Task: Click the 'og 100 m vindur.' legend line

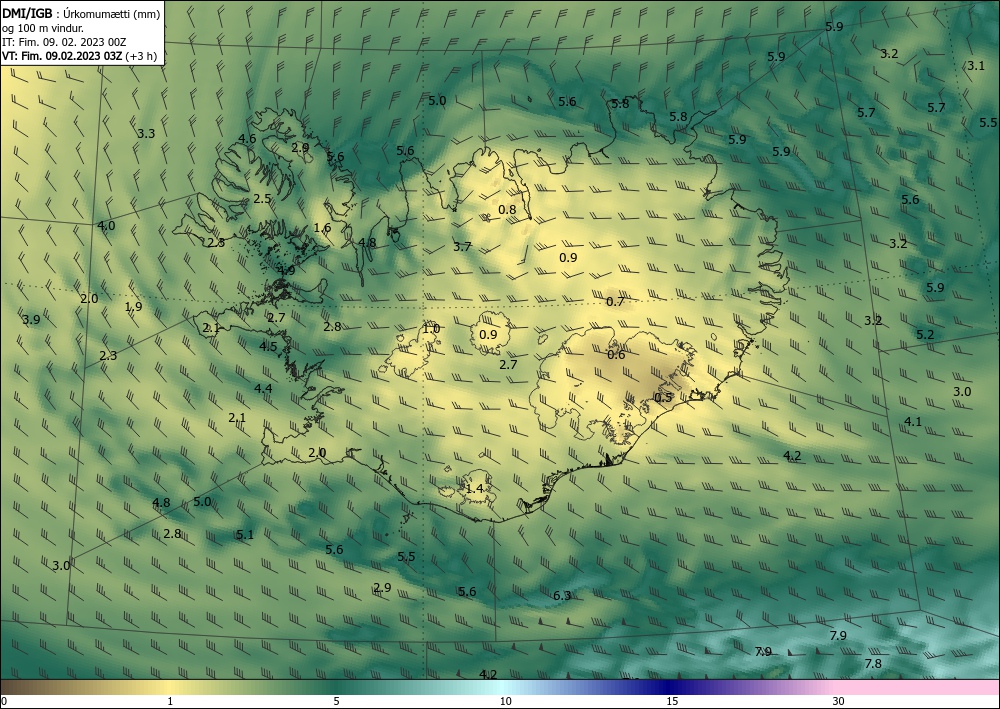Action: click(43, 29)
